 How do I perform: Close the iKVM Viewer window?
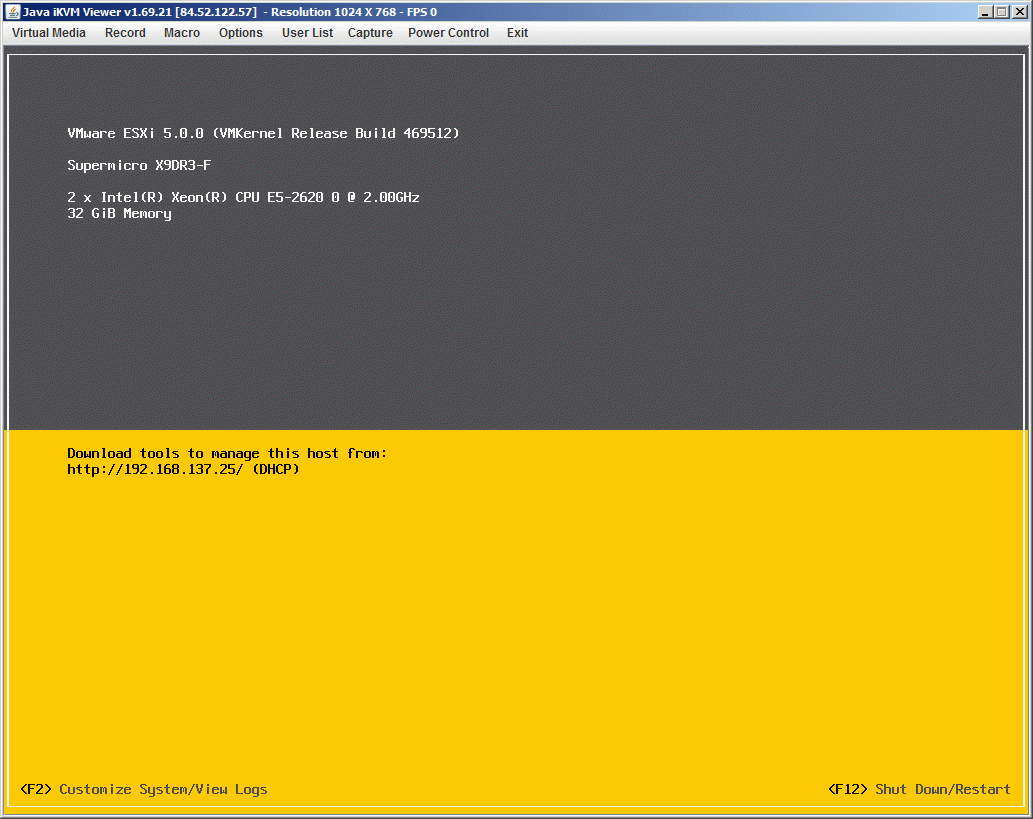(1019, 12)
